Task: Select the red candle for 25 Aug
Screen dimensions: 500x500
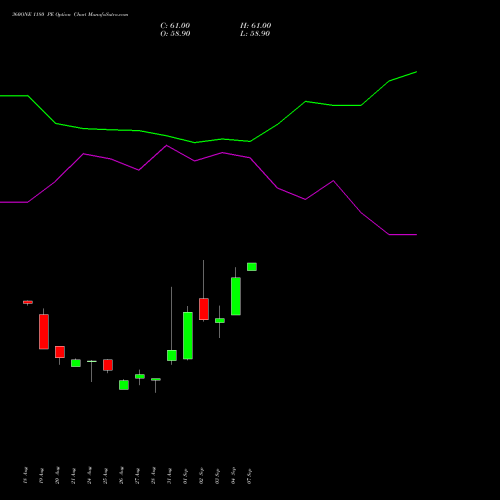Action: click(x=108, y=365)
